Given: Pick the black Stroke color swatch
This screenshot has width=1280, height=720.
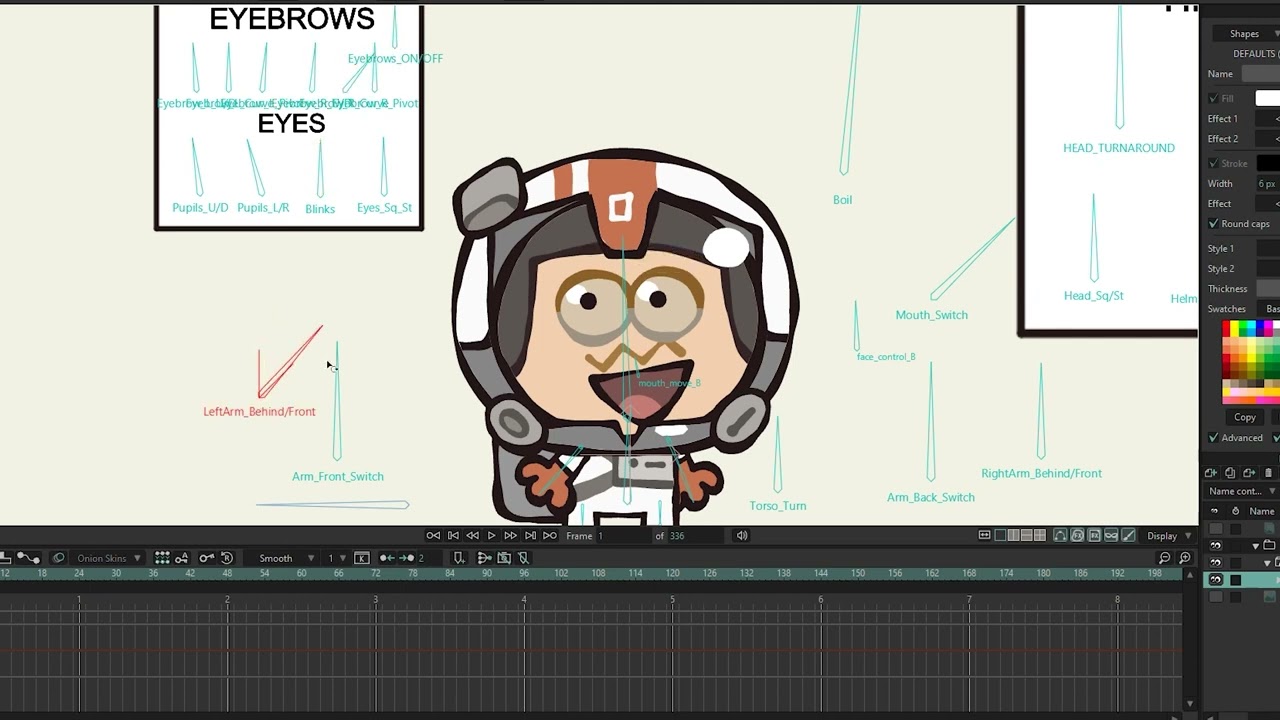Looking at the screenshot, I should tap(1268, 163).
